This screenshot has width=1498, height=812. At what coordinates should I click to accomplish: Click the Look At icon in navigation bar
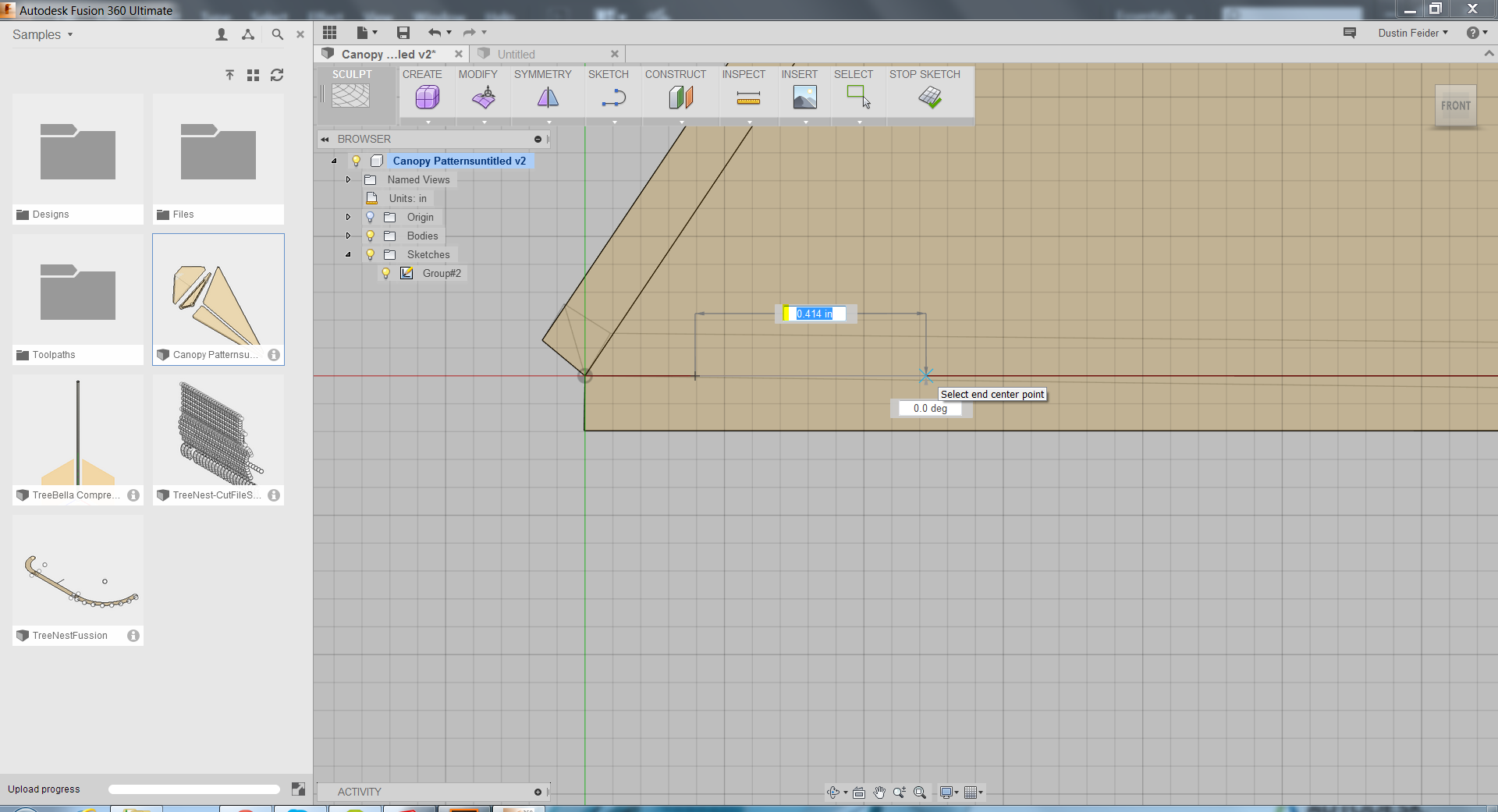click(x=859, y=792)
